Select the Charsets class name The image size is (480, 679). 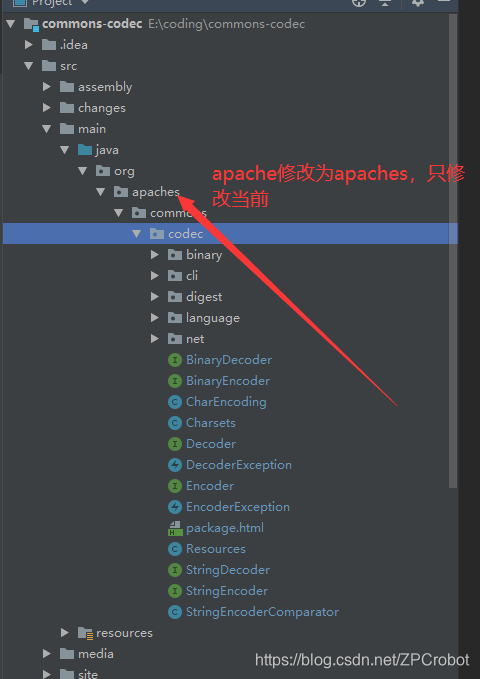pyautogui.click(x=211, y=423)
